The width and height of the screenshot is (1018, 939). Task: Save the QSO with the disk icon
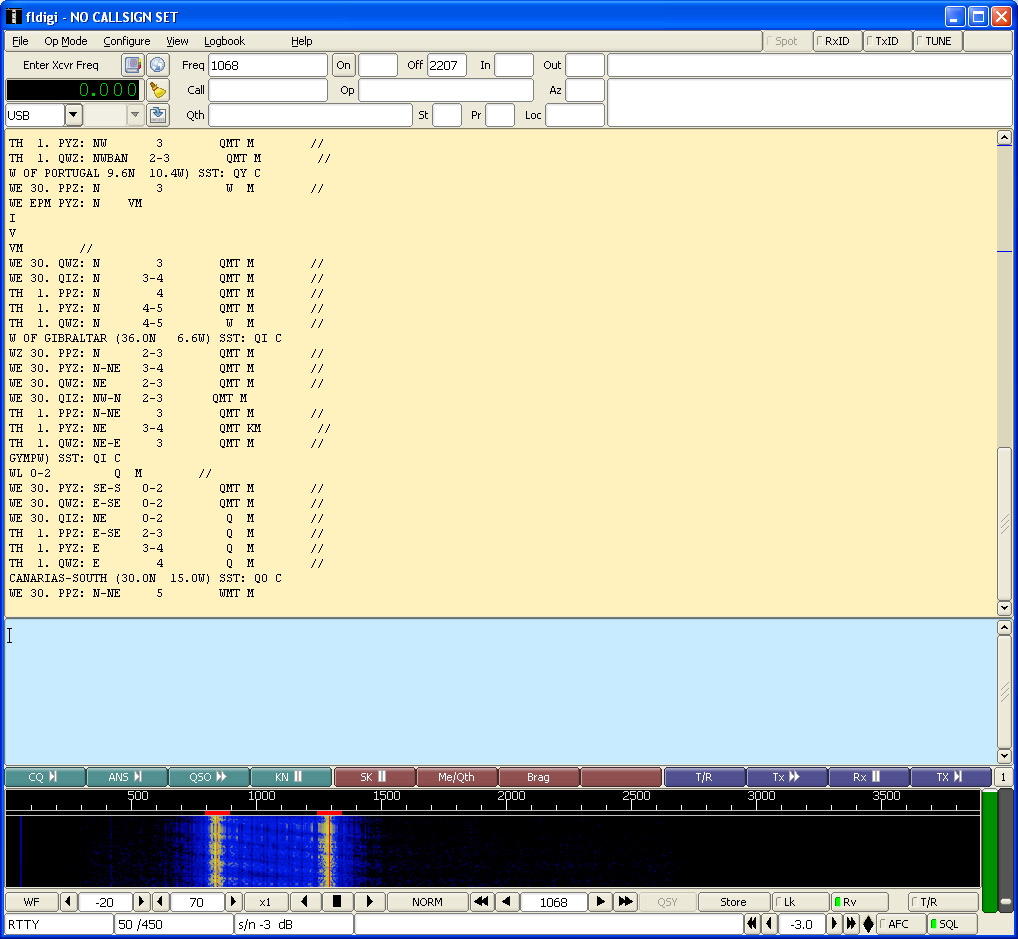(x=157, y=115)
